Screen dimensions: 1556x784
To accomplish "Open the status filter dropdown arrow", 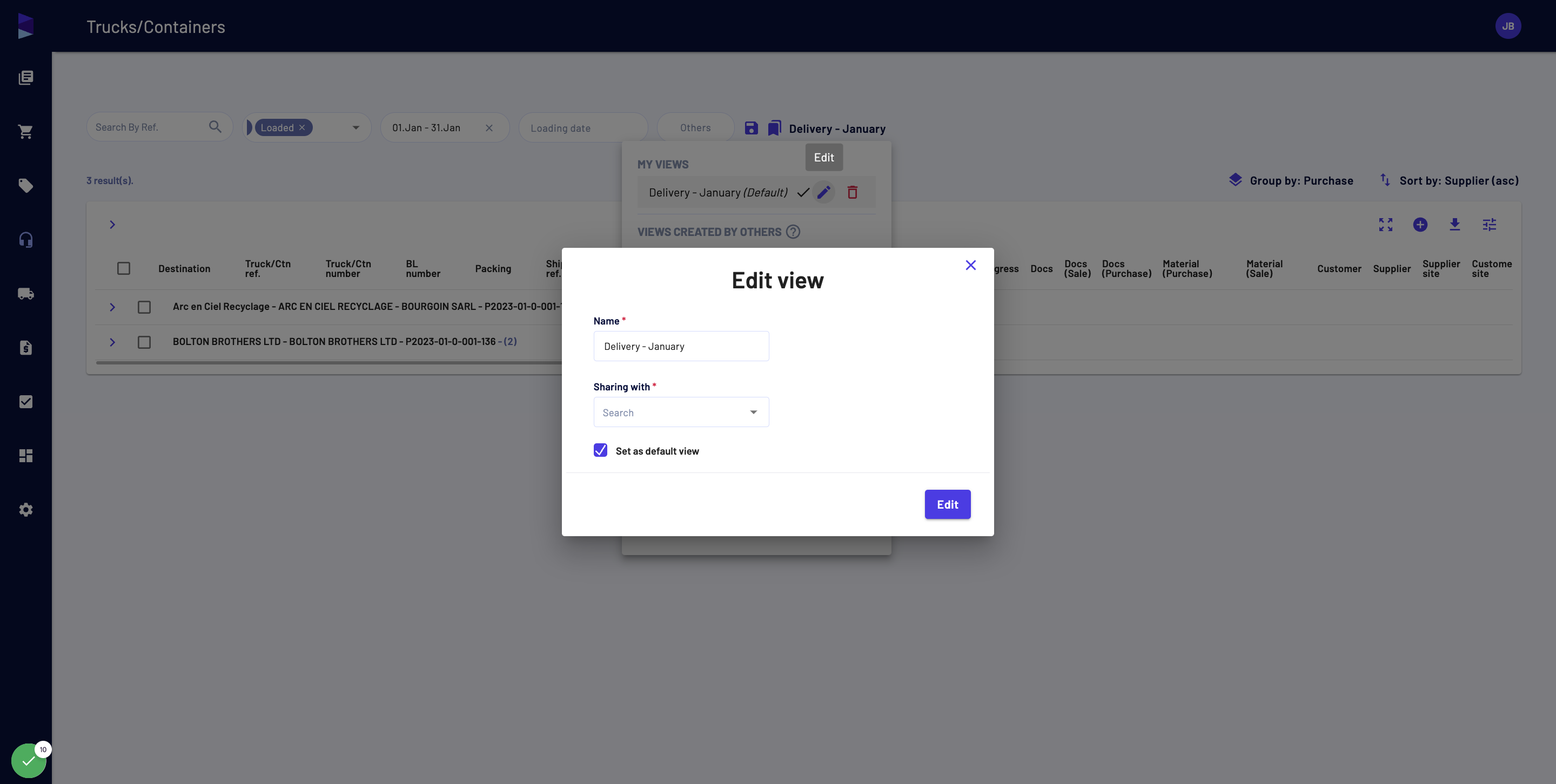I will point(356,127).
